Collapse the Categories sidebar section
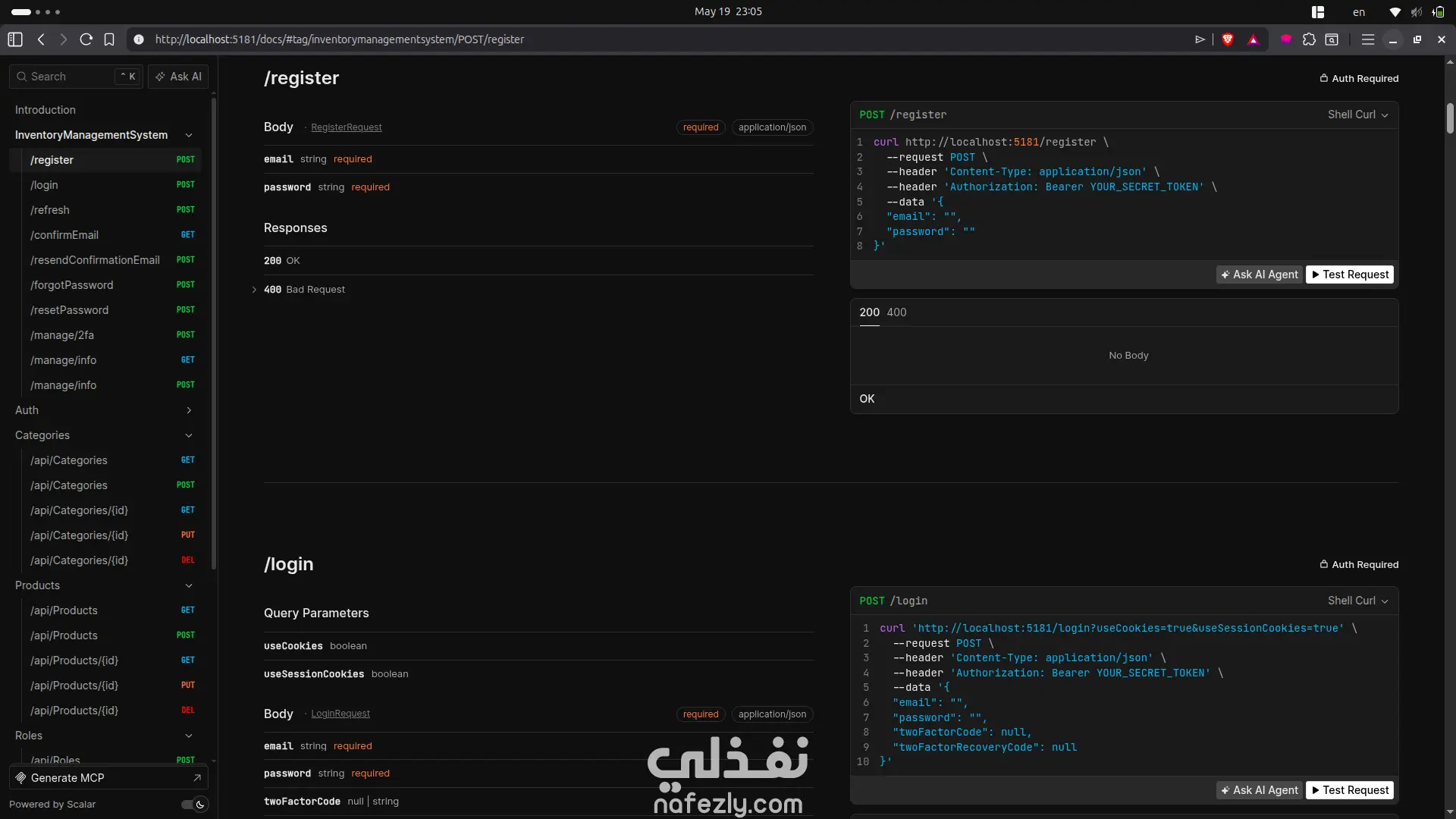The width and height of the screenshot is (1456, 819). (x=189, y=435)
